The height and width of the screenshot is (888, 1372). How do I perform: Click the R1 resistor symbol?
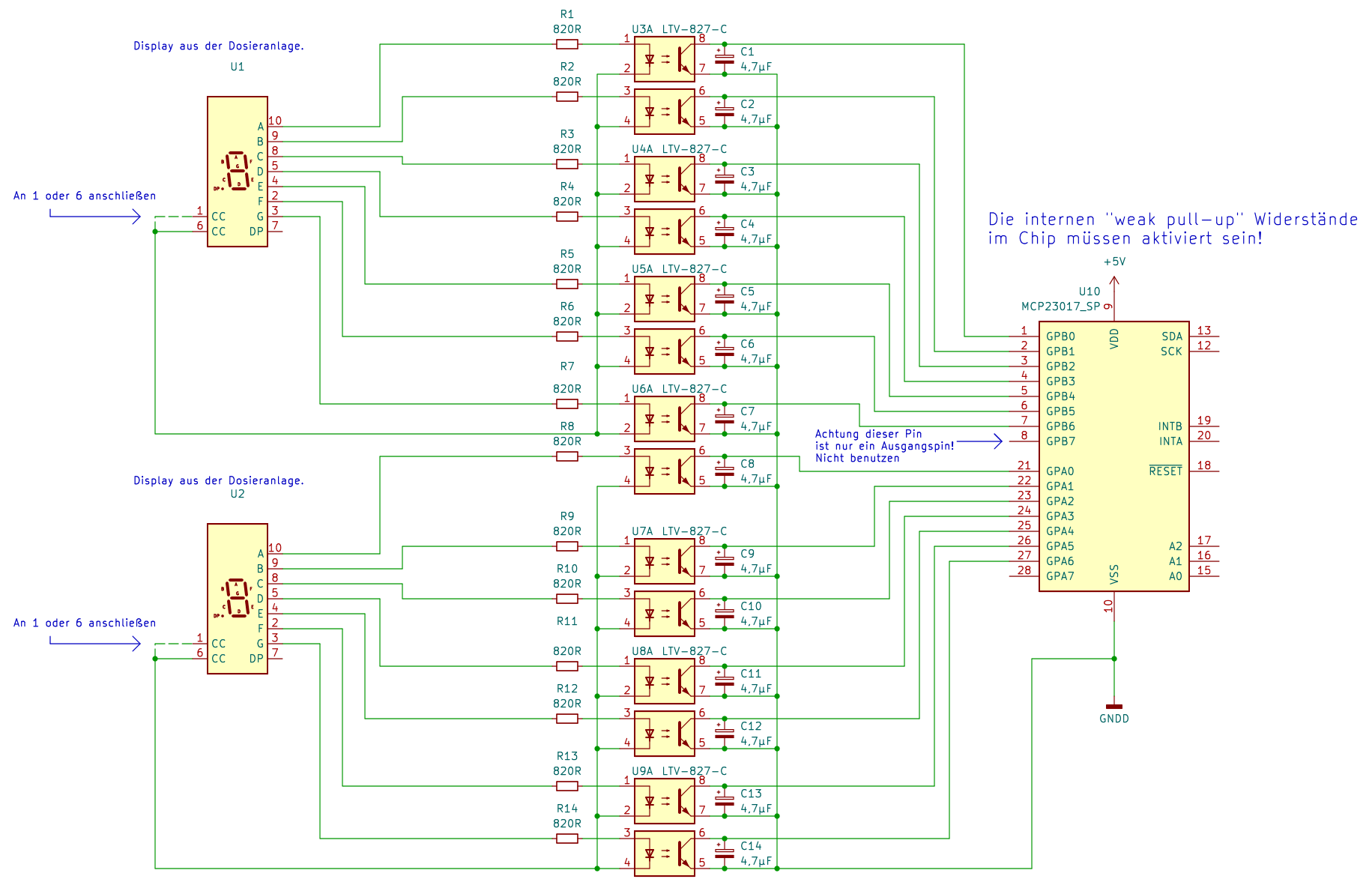(567, 44)
